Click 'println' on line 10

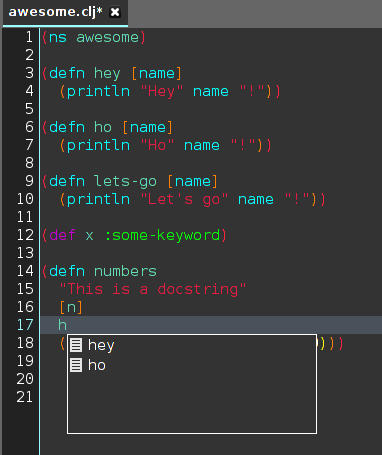point(98,200)
